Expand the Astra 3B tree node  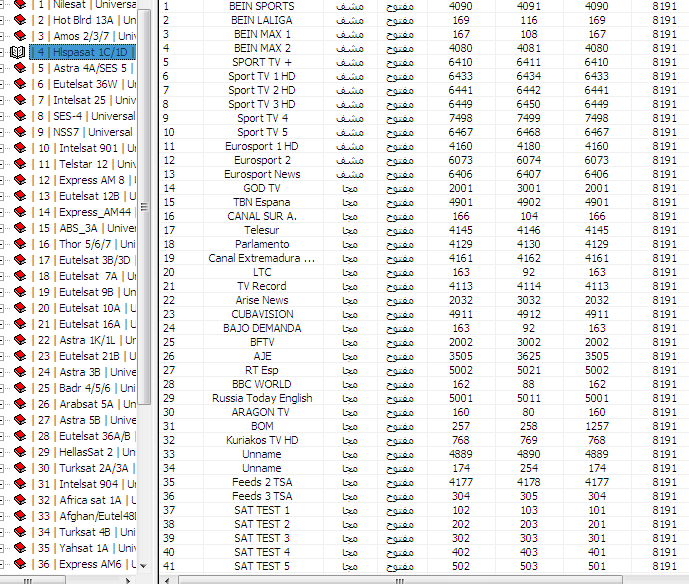[x=1, y=372]
